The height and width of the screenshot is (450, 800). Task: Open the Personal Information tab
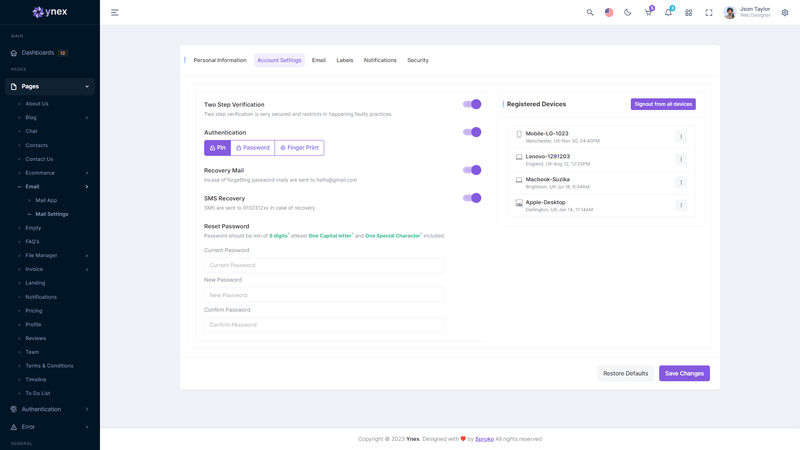[x=220, y=60]
